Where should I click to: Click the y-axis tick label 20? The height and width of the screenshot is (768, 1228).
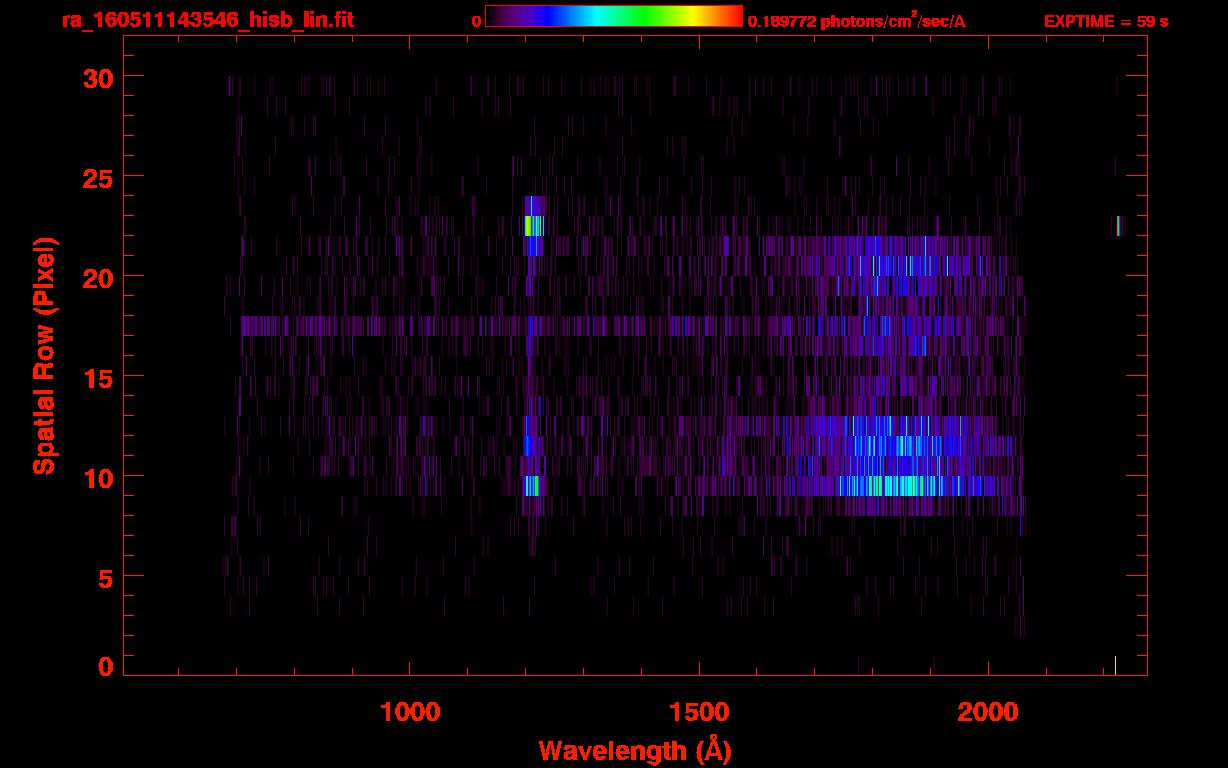[97, 276]
